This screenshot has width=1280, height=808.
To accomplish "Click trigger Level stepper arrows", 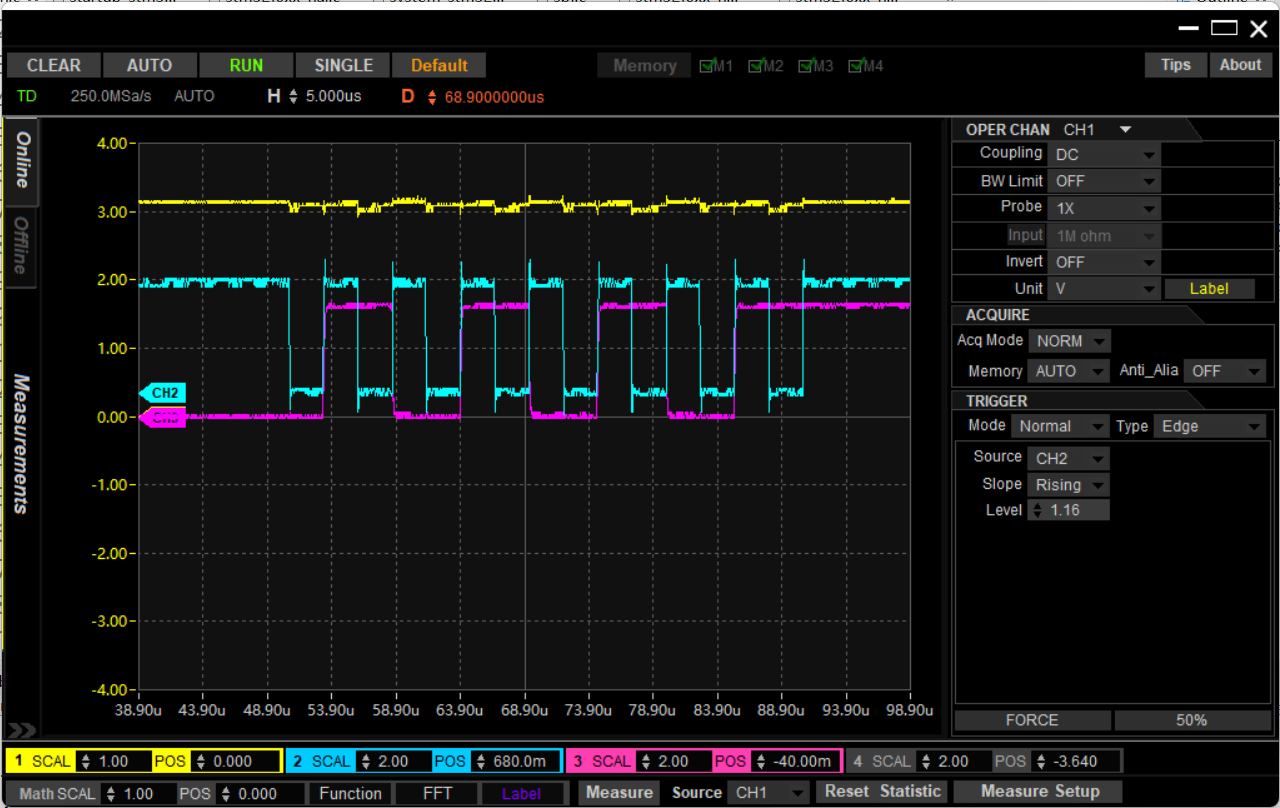I will 1037,511.
